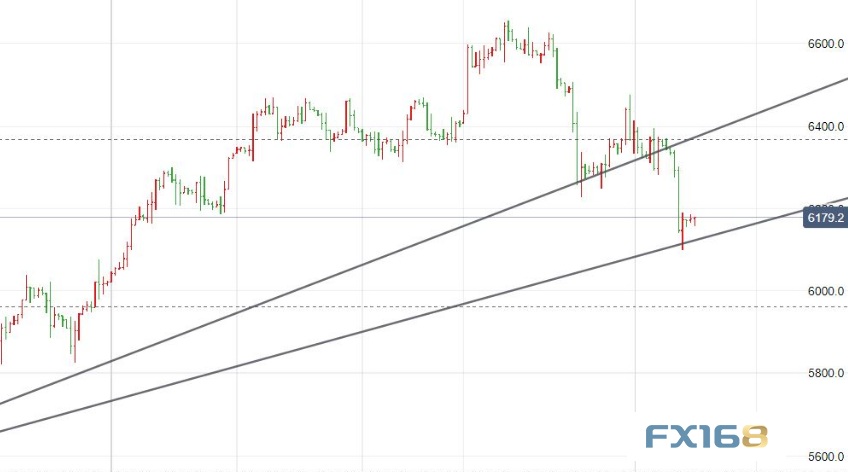Click where upper trend line meets upper dashed line
Screen dimensions: 848x472
point(687,139)
